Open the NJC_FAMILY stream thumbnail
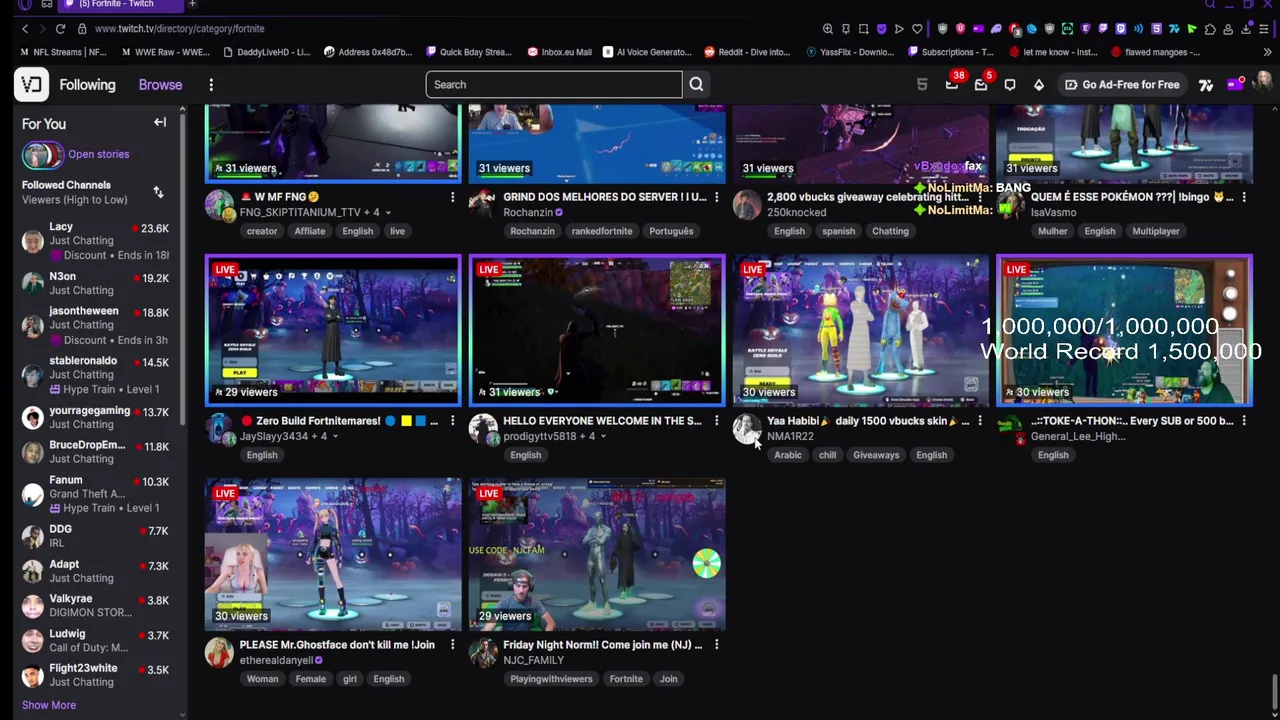 (597, 555)
